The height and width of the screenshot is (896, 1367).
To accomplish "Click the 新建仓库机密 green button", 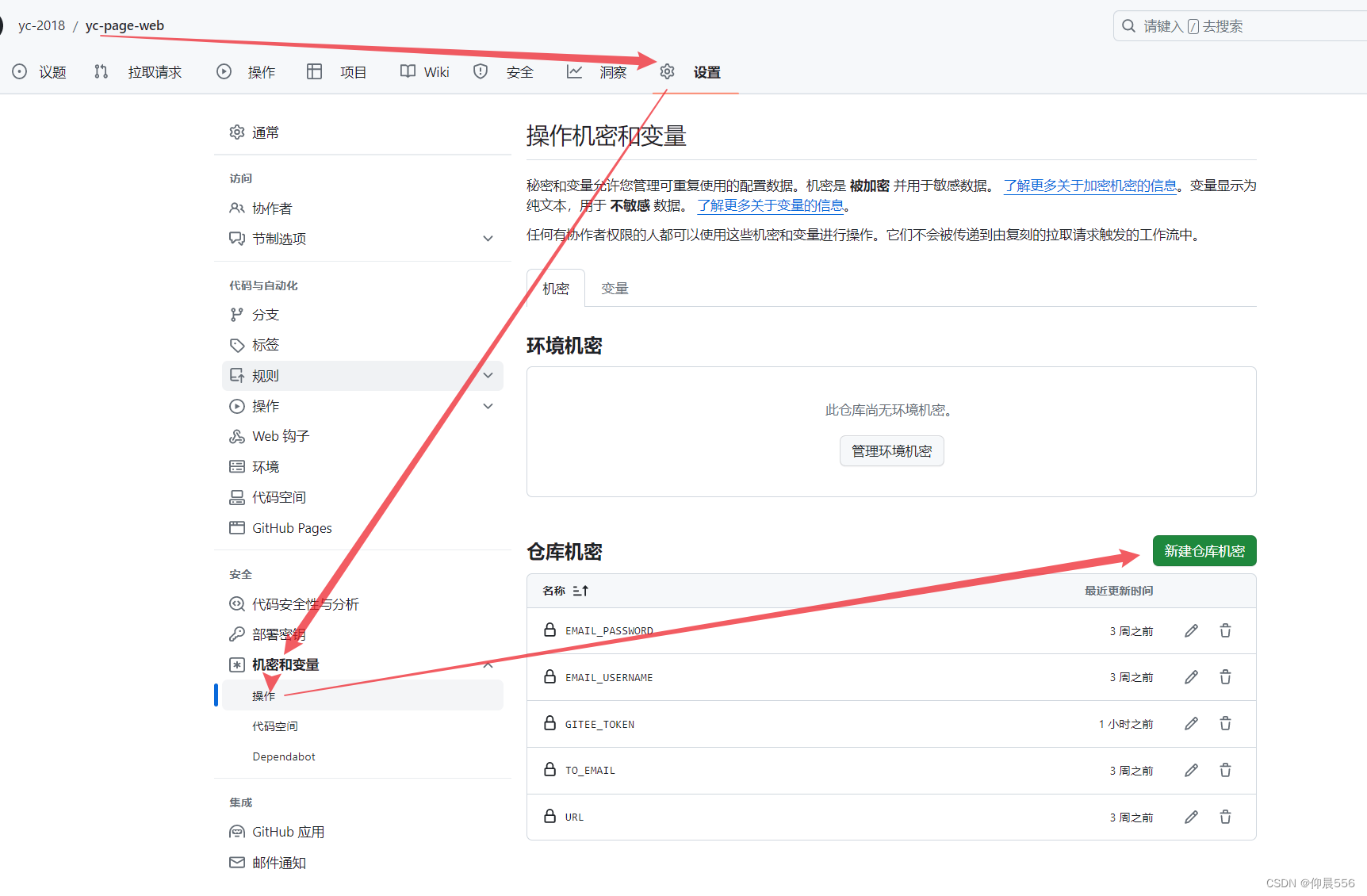I will coord(1204,551).
